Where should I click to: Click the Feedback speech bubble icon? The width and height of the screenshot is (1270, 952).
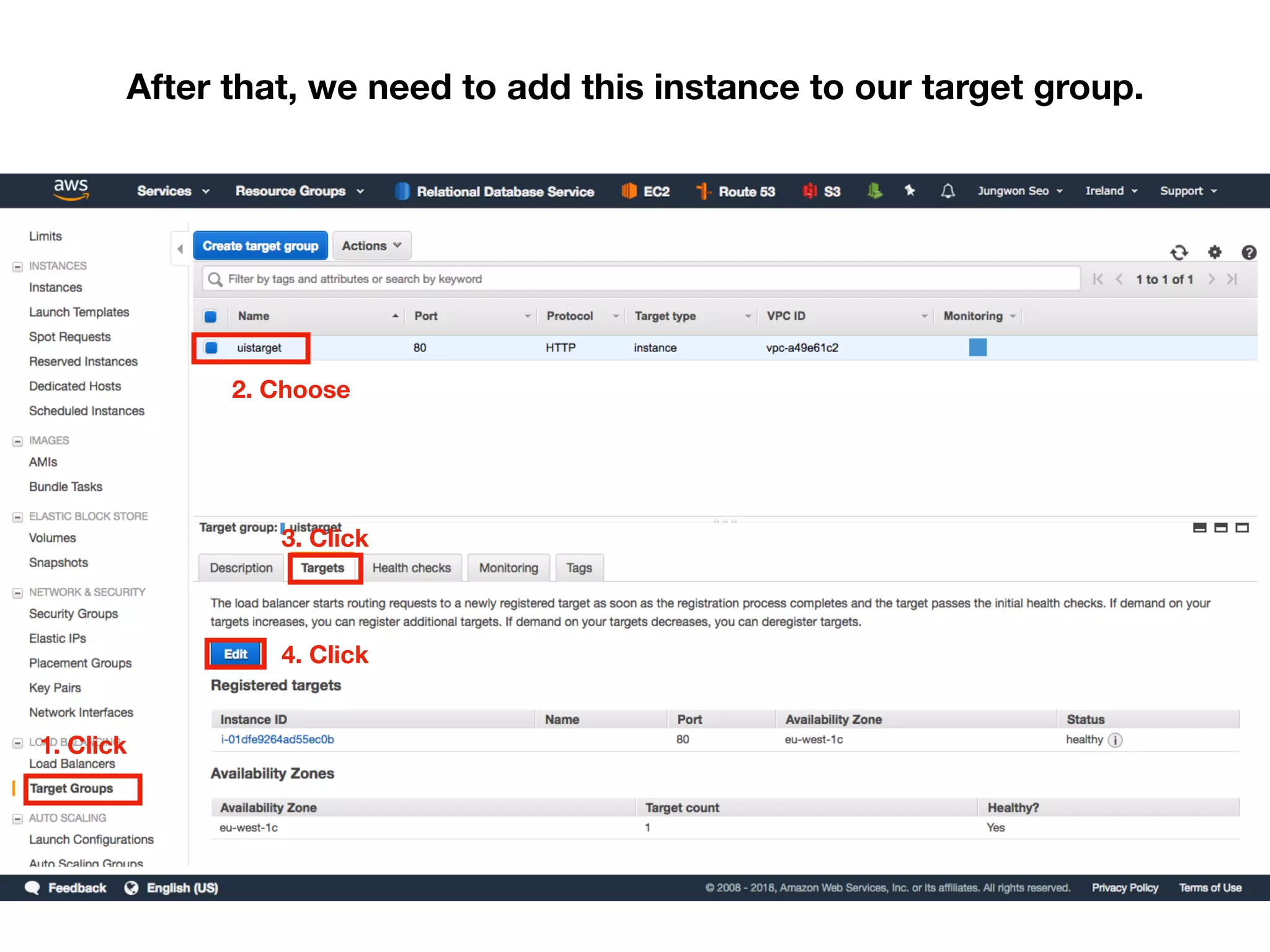(32, 888)
